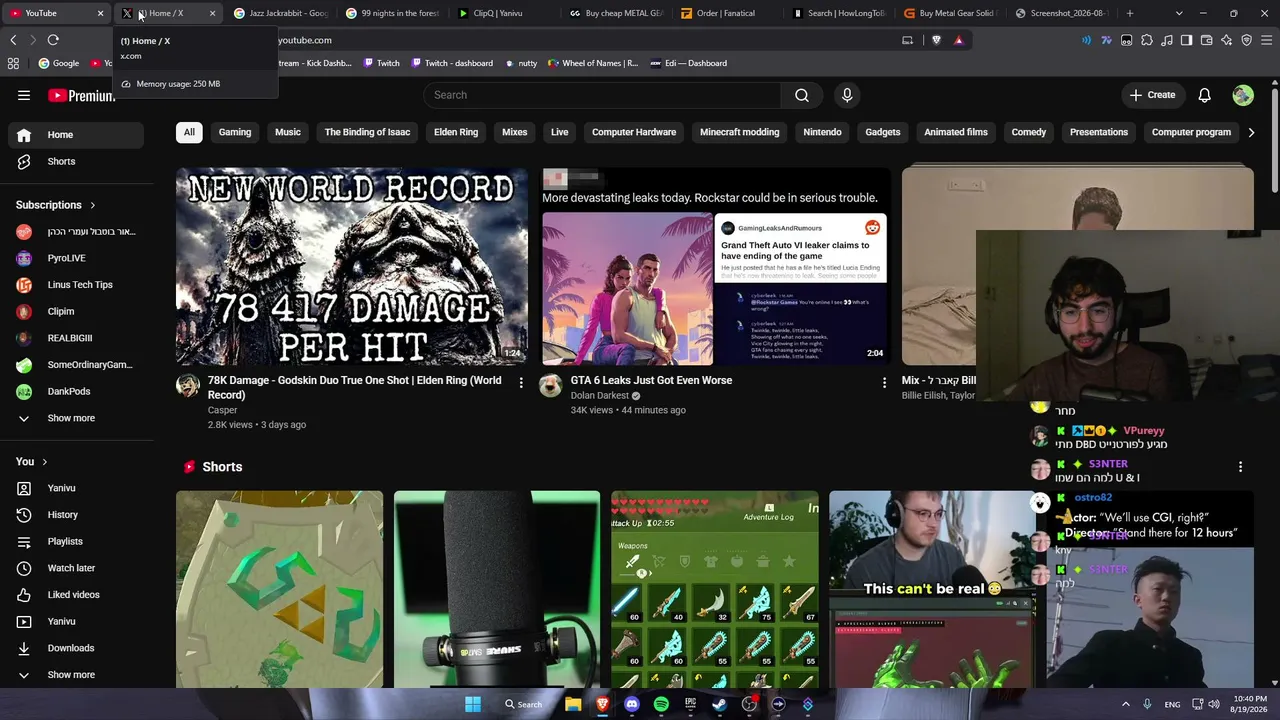The height and width of the screenshot is (720, 1280).
Task: Open YouTube notifications bell
Action: point(1205,95)
